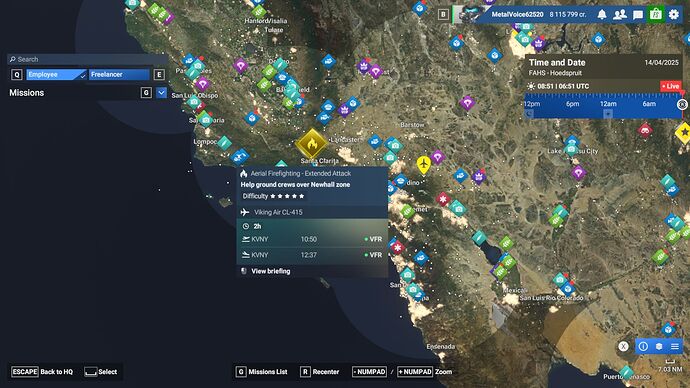Open the friends and multiplayer icon
The image size is (690, 388).
(620, 15)
